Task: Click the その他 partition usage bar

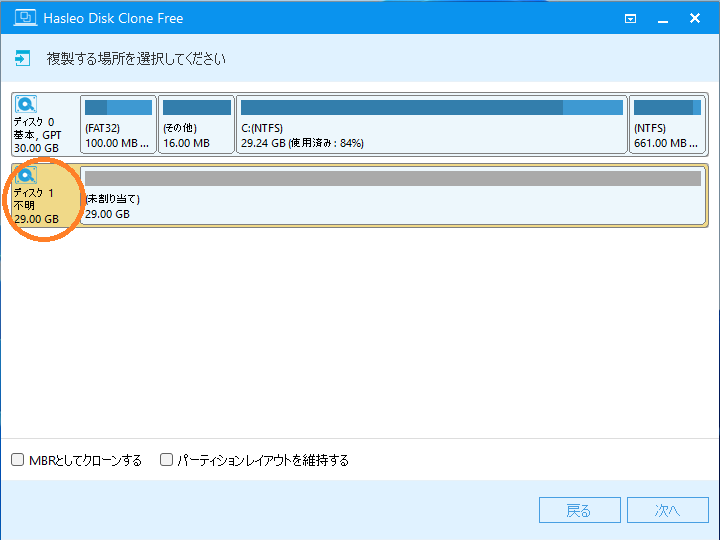Action: 197,107
